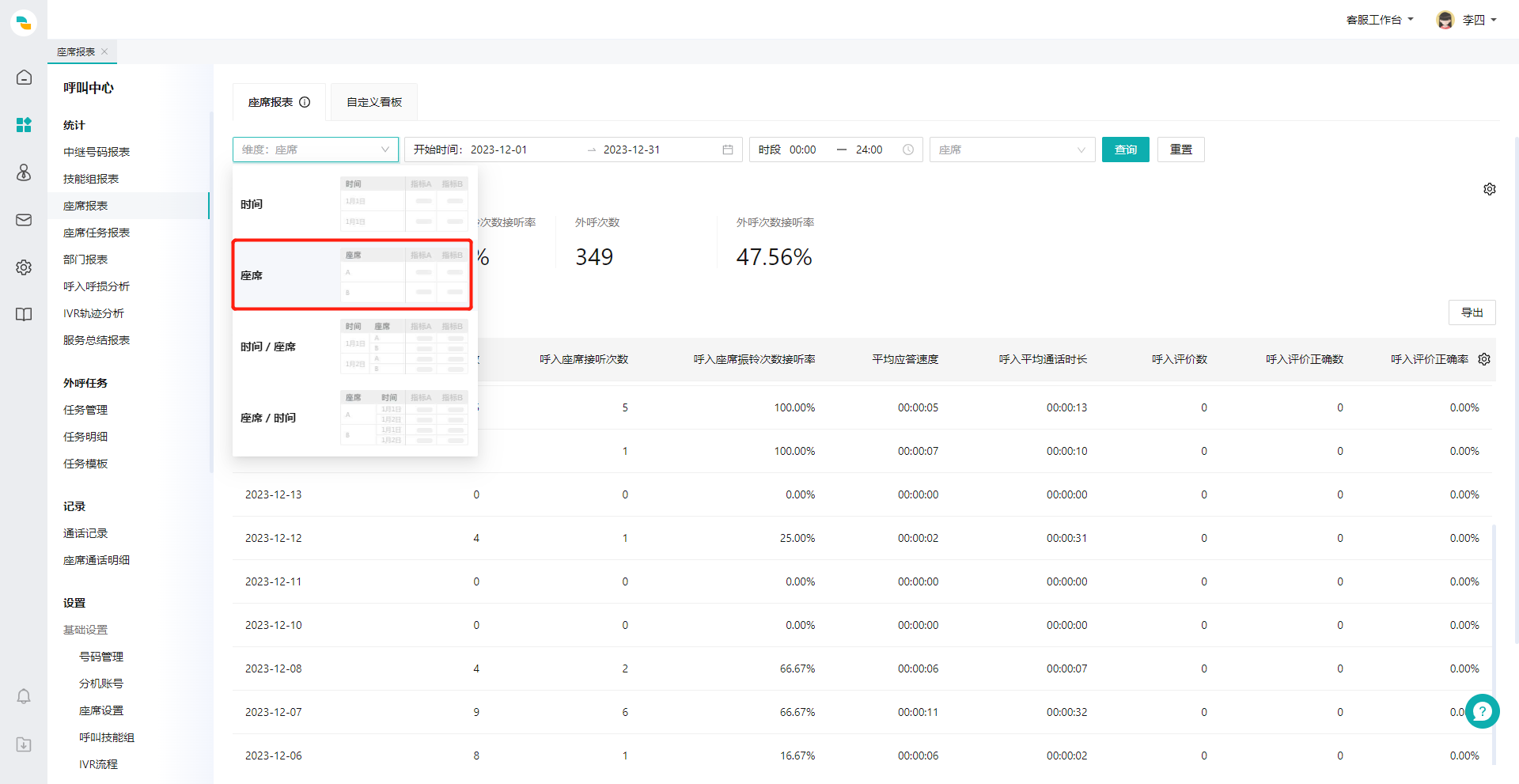Switch to 自定义看板 tab
1519x784 pixels.
coord(374,102)
